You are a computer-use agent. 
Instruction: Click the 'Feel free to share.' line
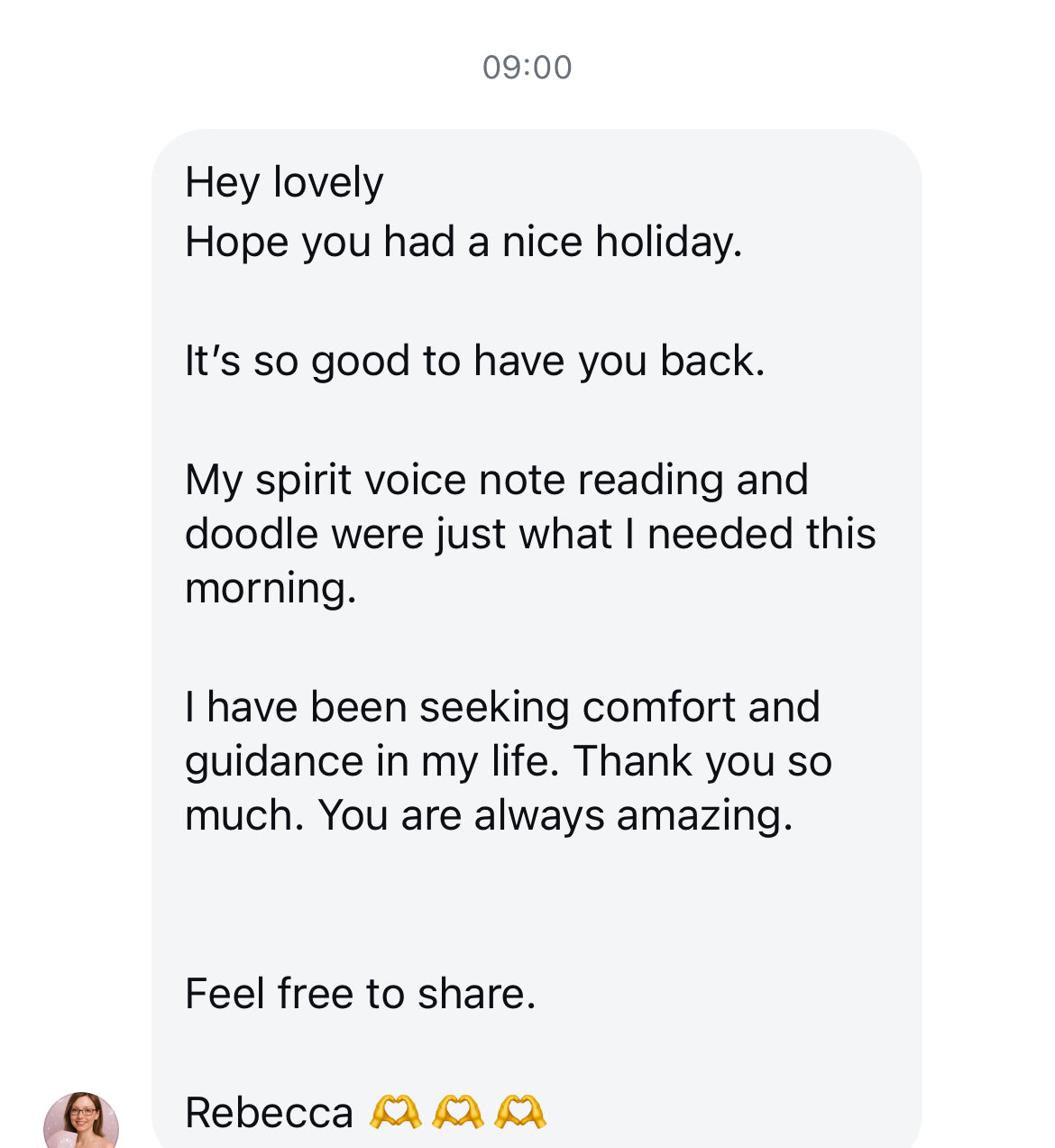pyautogui.click(x=360, y=994)
